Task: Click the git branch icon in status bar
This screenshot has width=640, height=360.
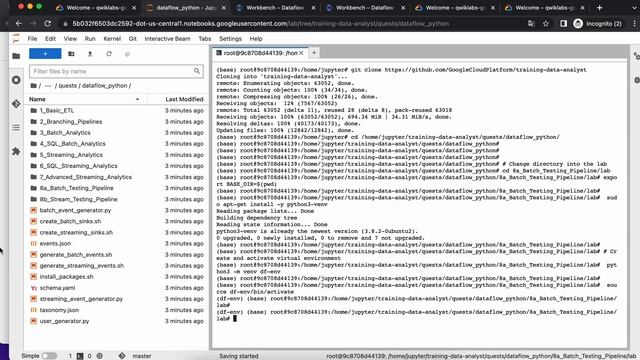Action: point(122,356)
